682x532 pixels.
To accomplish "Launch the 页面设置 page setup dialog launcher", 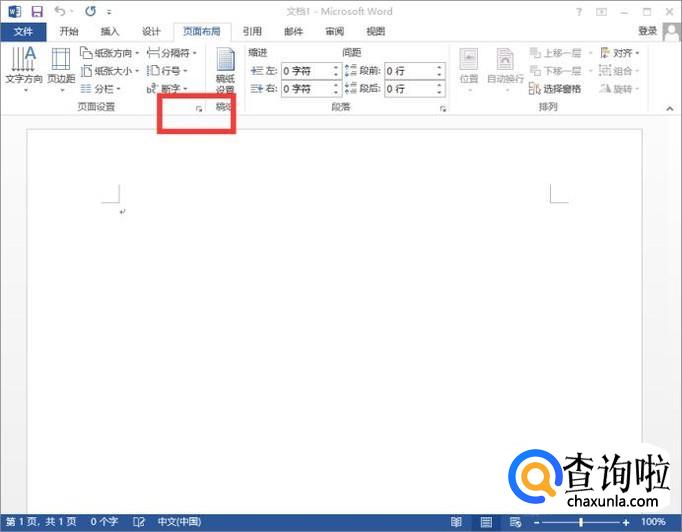I will (199, 107).
